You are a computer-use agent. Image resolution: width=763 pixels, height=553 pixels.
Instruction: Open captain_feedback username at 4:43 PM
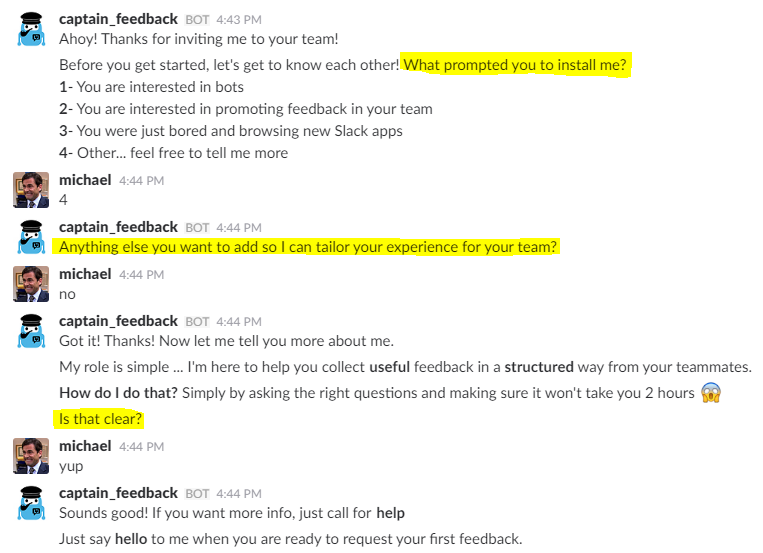(x=118, y=19)
